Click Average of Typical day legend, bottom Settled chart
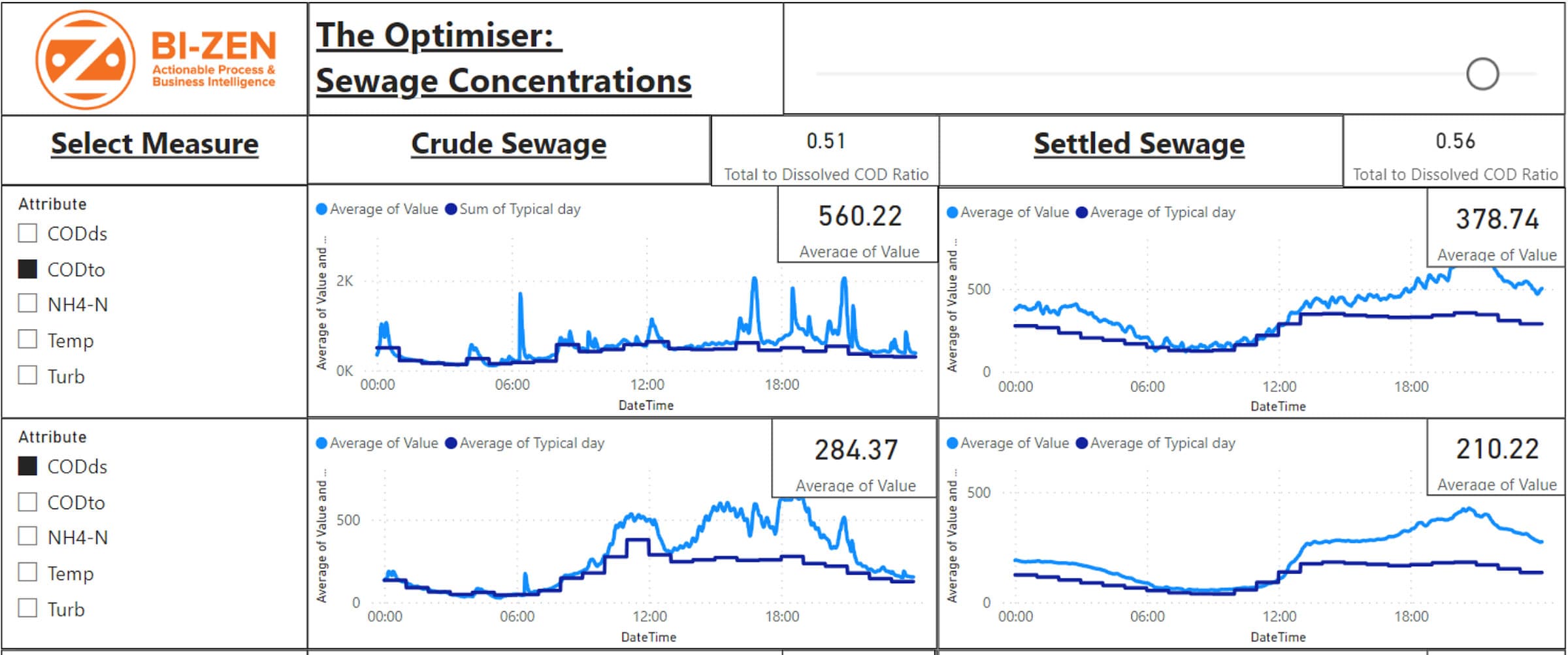The width and height of the screenshot is (1568, 655). pyautogui.click(x=1156, y=443)
